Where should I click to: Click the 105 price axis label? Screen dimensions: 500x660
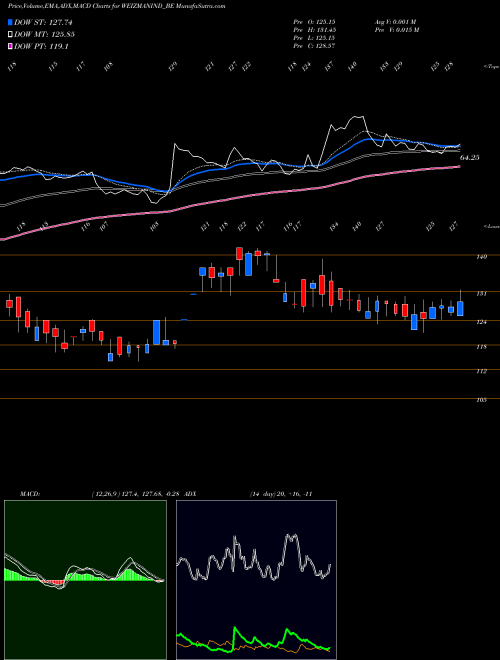tap(482, 400)
